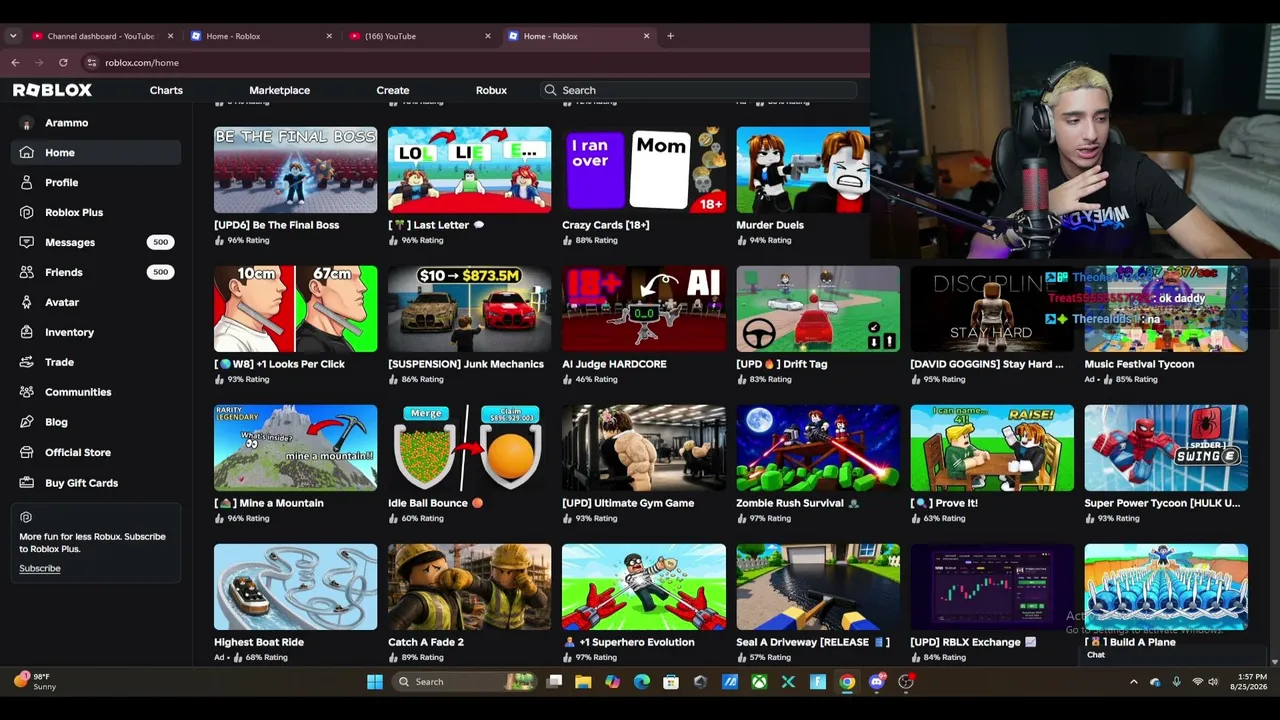Close the Channel dashboard YouTube tab
This screenshot has width=1280, height=720.
pos(170,36)
